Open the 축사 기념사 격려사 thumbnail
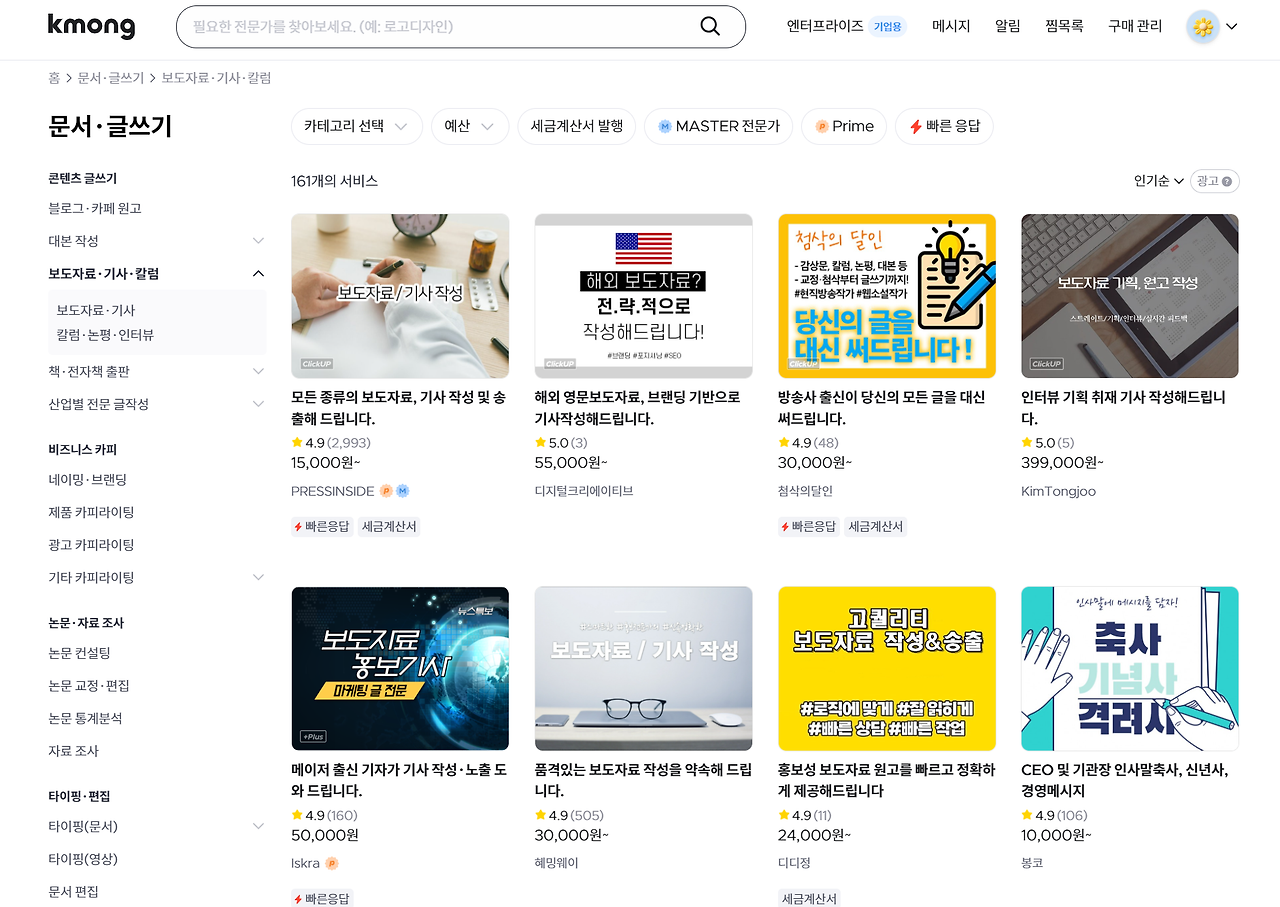Screen dimensions: 1280x907 click(x=1130, y=669)
